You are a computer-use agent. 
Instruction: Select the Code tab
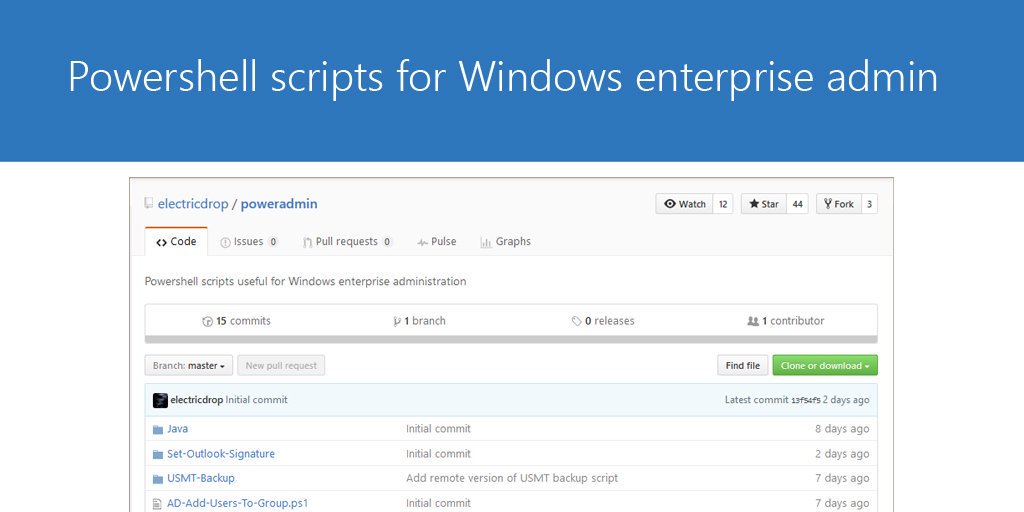tap(176, 242)
